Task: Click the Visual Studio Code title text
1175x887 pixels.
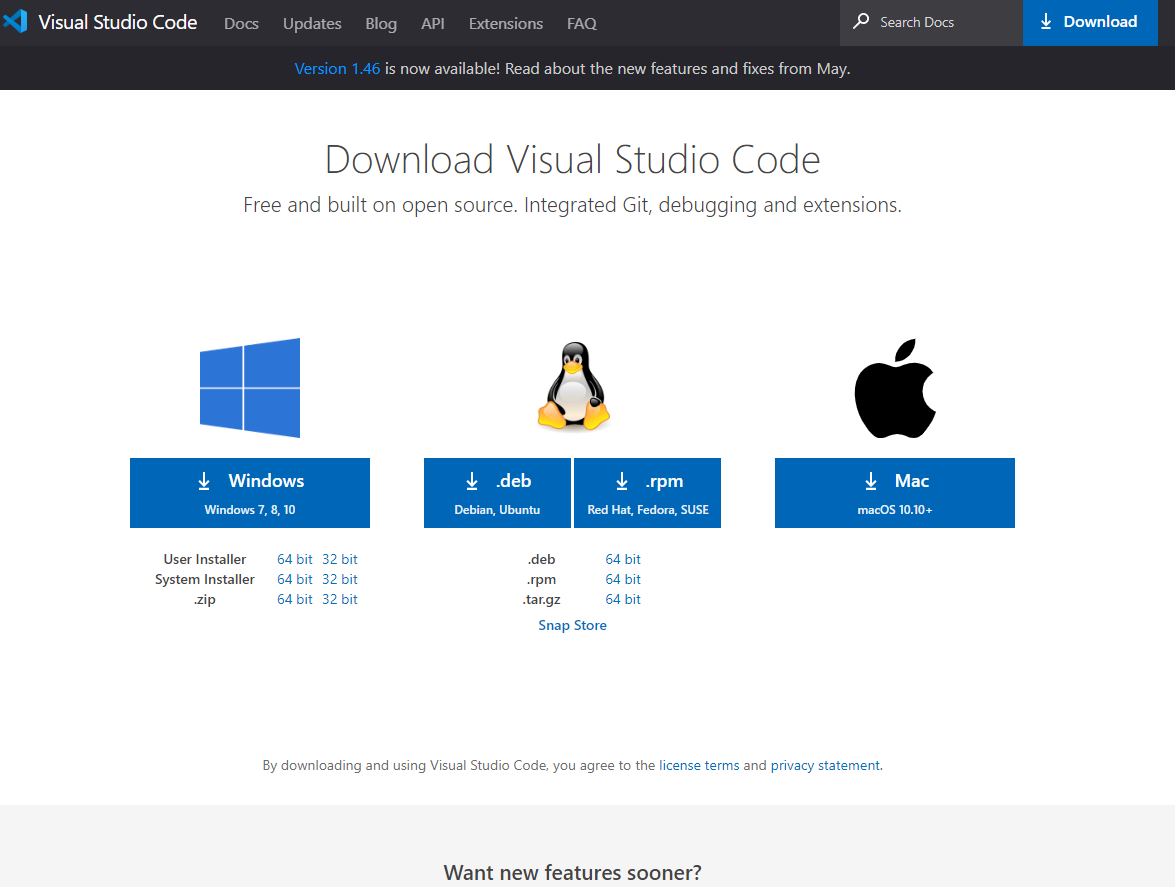Action: [118, 22]
